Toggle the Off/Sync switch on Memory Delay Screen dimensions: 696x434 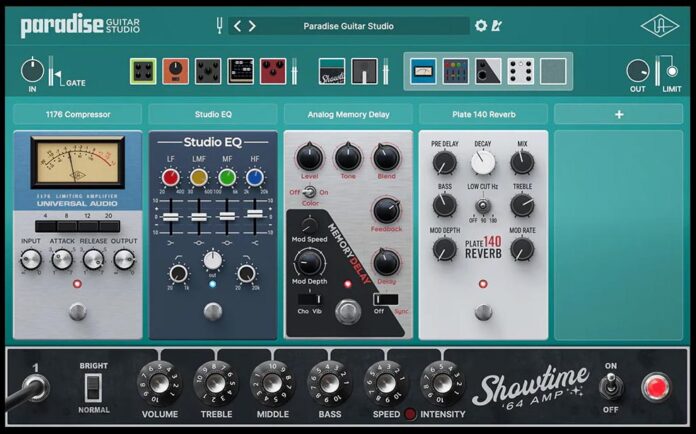(385, 300)
